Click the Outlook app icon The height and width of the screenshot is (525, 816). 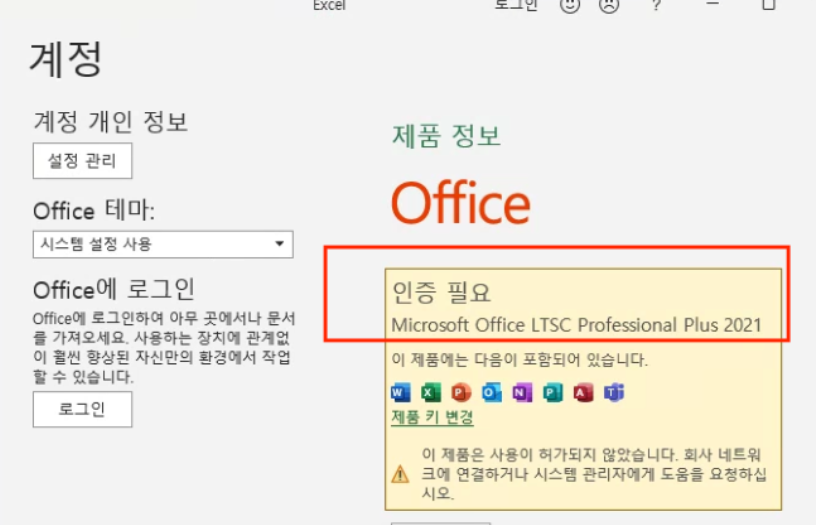click(x=492, y=392)
